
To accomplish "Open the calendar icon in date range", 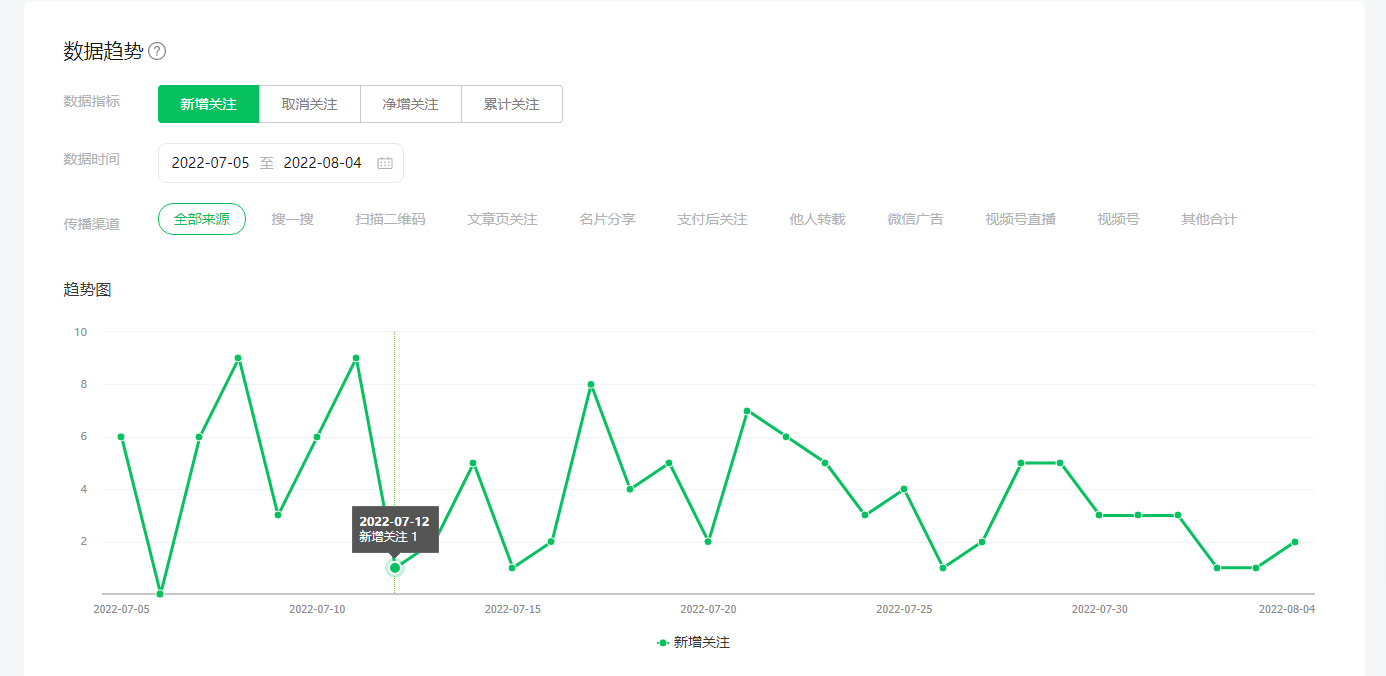I will click(x=385, y=163).
